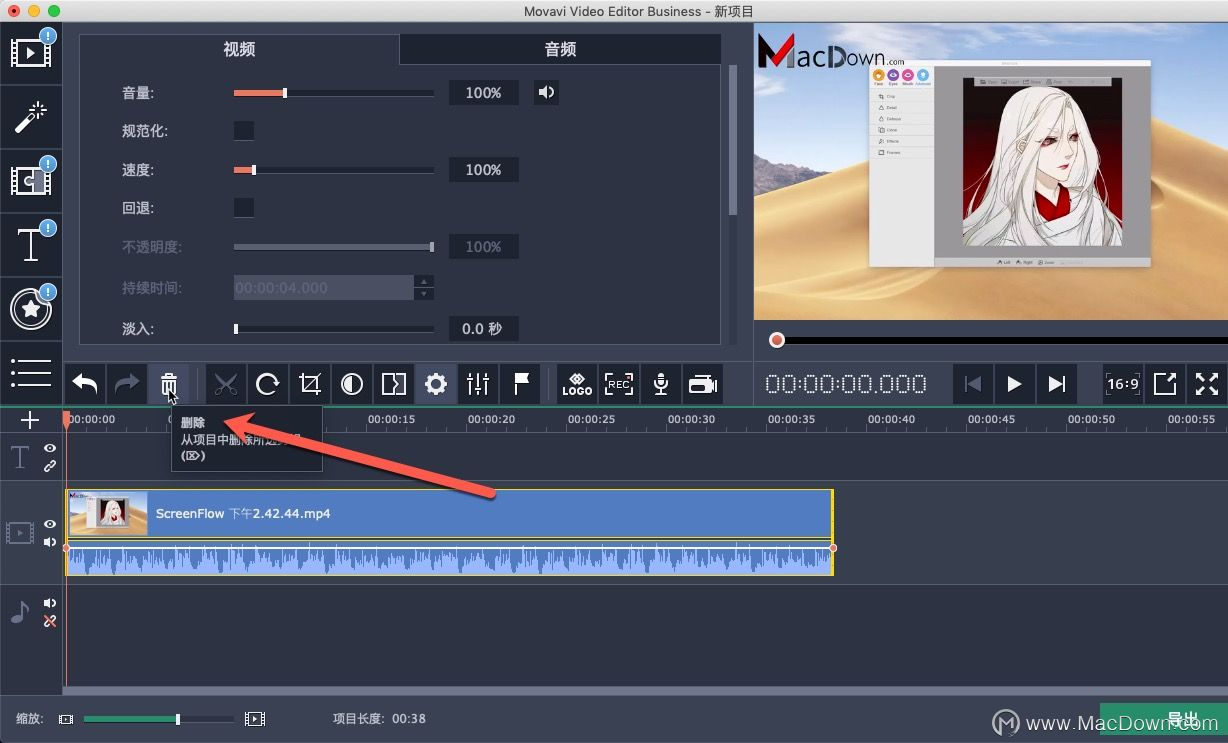Switch to the 音频 tab

[x=560, y=49]
